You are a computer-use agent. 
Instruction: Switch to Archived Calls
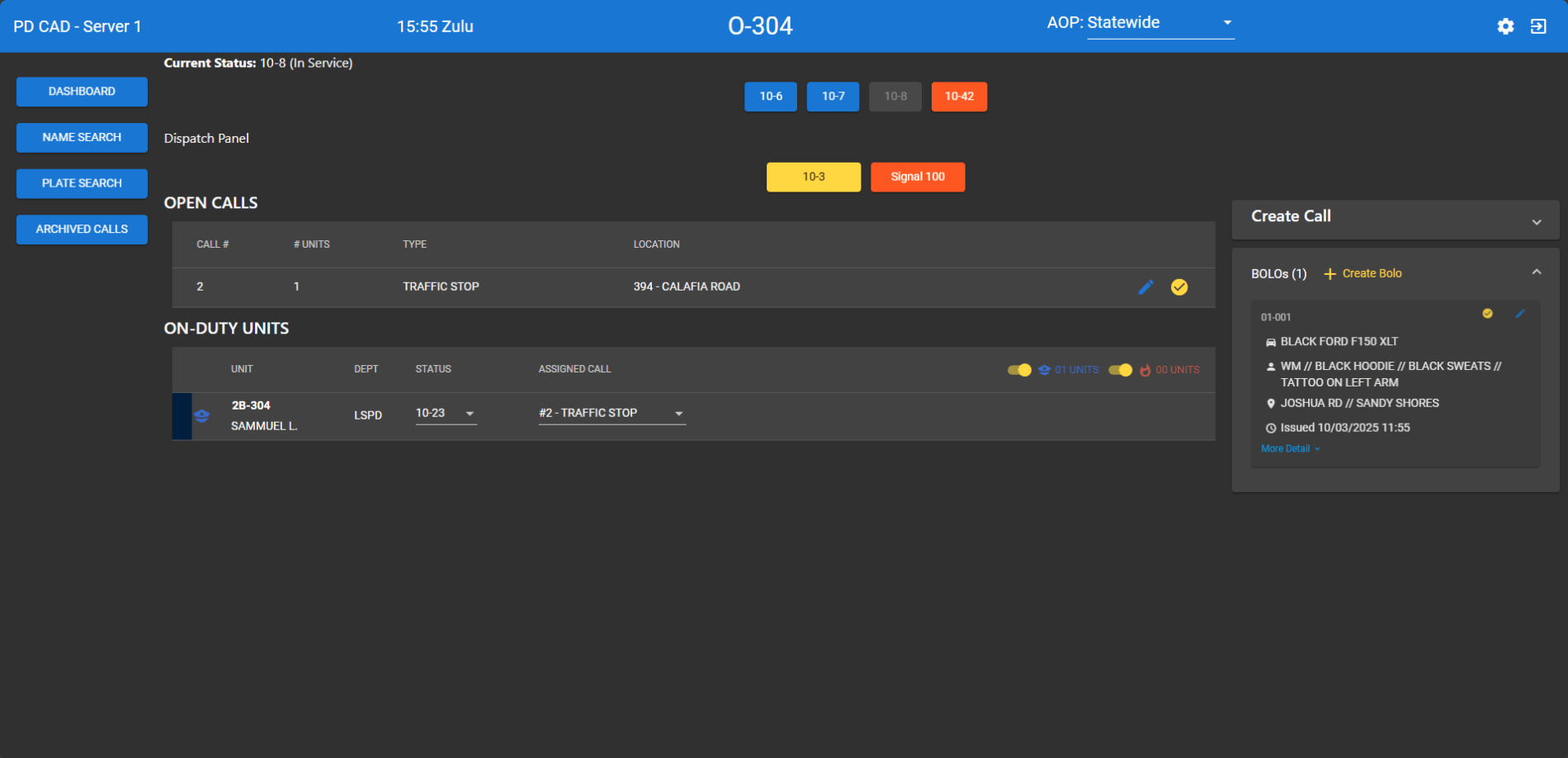(x=82, y=229)
